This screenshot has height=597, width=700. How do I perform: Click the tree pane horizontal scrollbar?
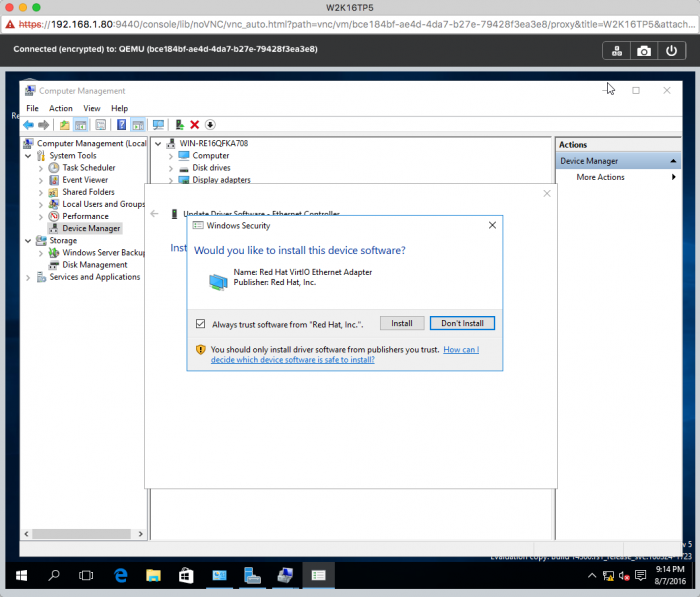click(81, 534)
